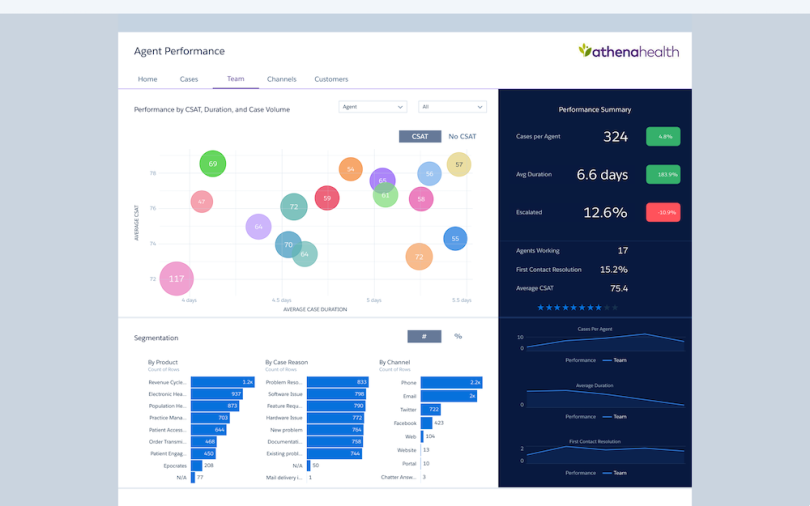Screen dimensions: 810x506
Task: Click the red -10.9% escalated badge
Action: point(663,212)
